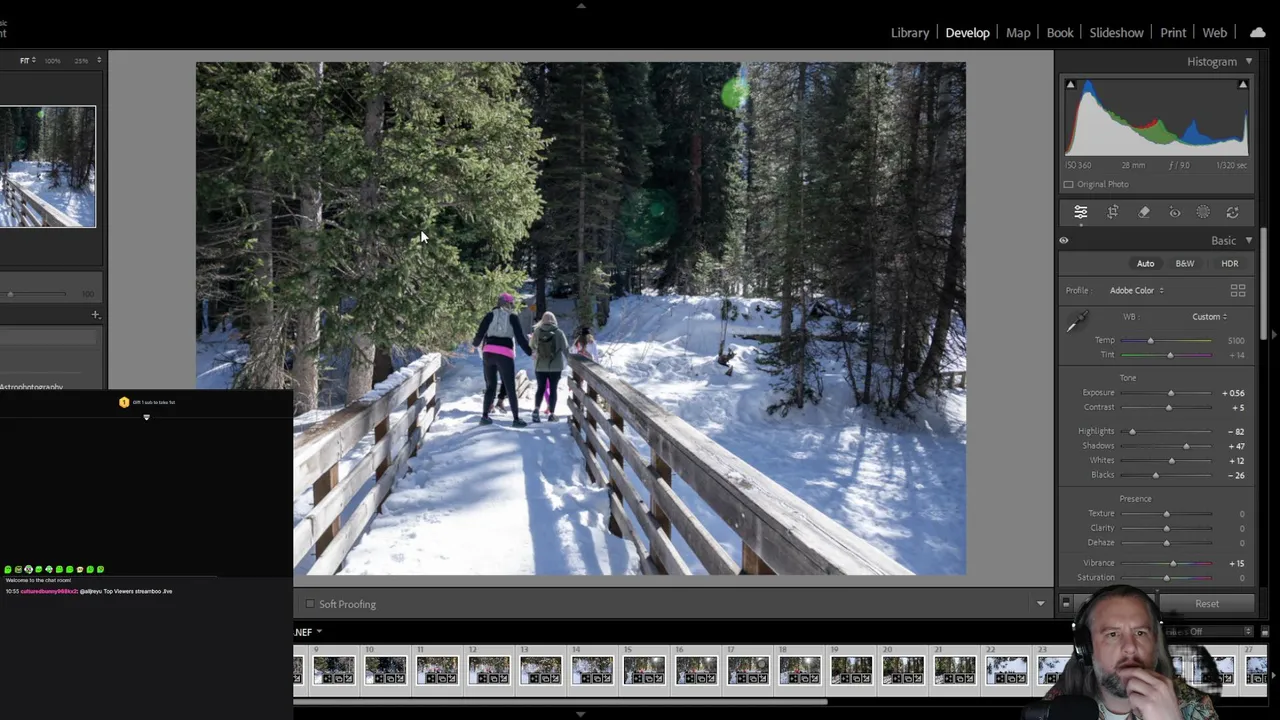
Task: Open the WB Custom preset dropdown
Action: 1210,317
